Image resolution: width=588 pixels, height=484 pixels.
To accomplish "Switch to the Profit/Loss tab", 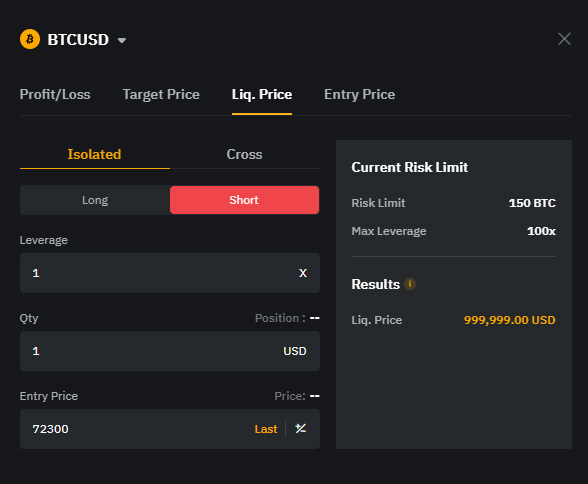I will [55, 94].
